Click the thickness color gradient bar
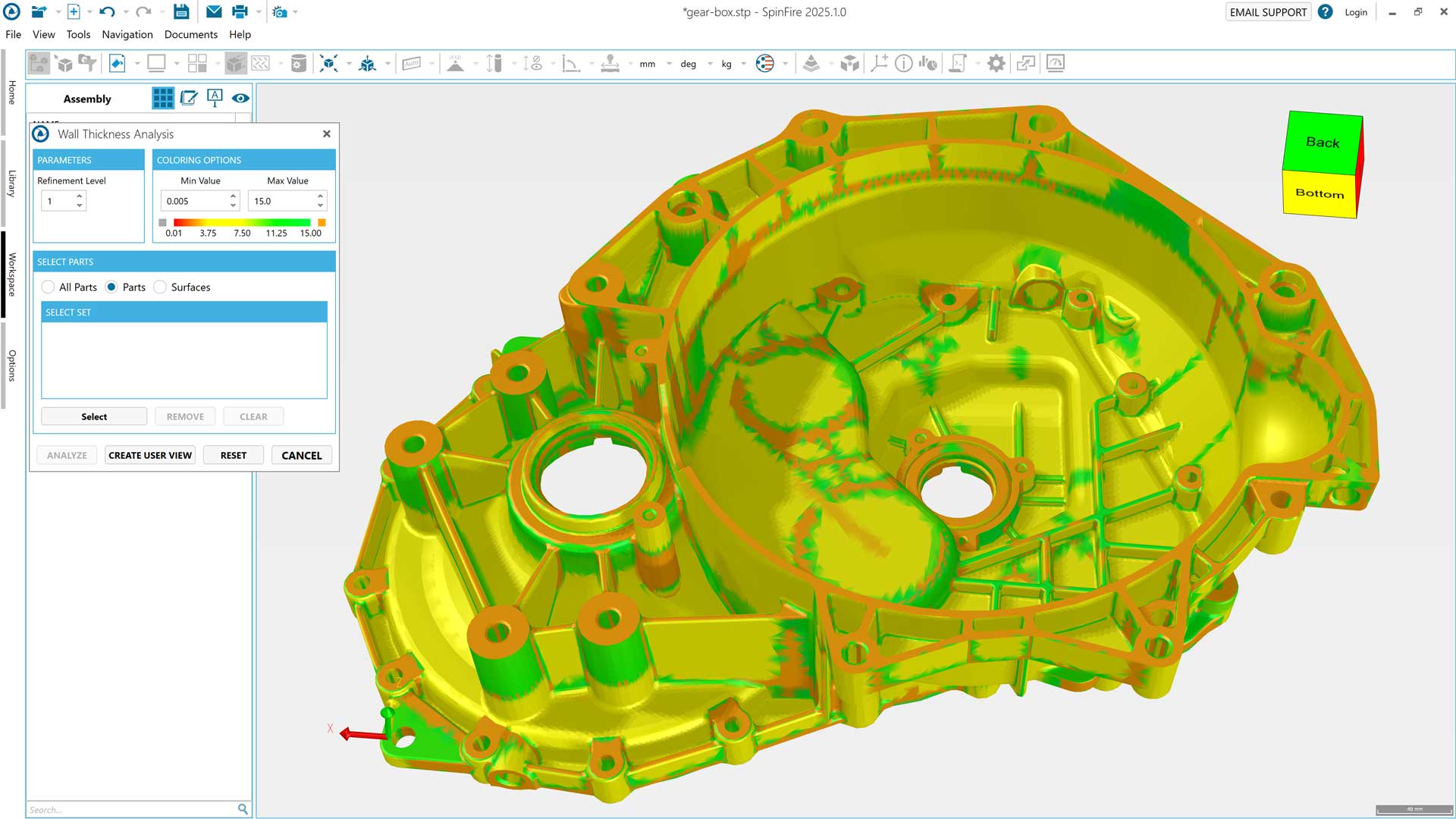 [241, 222]
